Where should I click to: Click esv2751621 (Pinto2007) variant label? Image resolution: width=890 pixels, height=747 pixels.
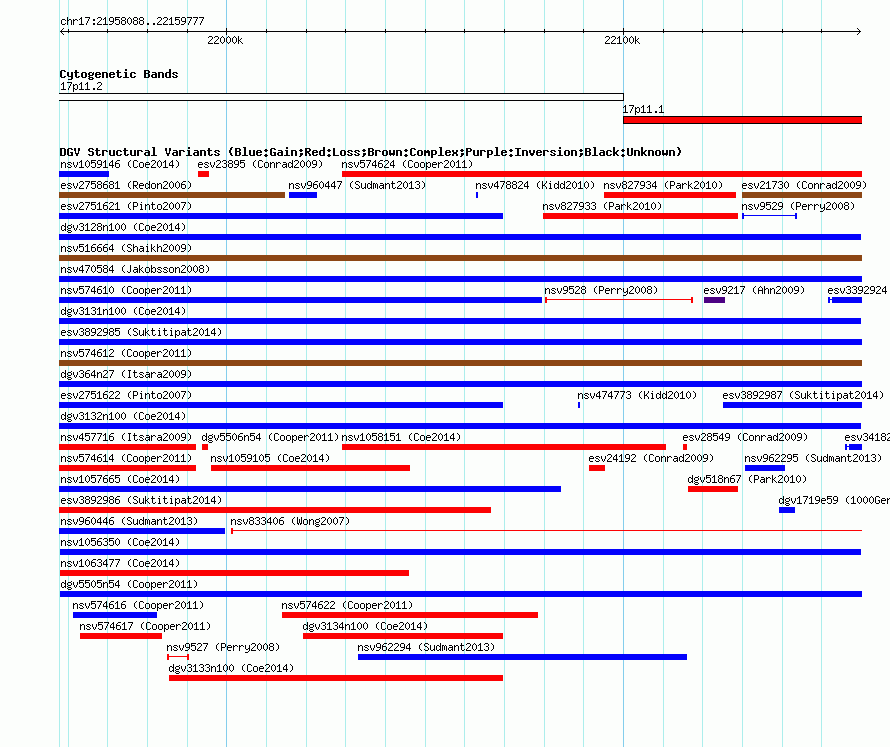(x=126, y=207)
